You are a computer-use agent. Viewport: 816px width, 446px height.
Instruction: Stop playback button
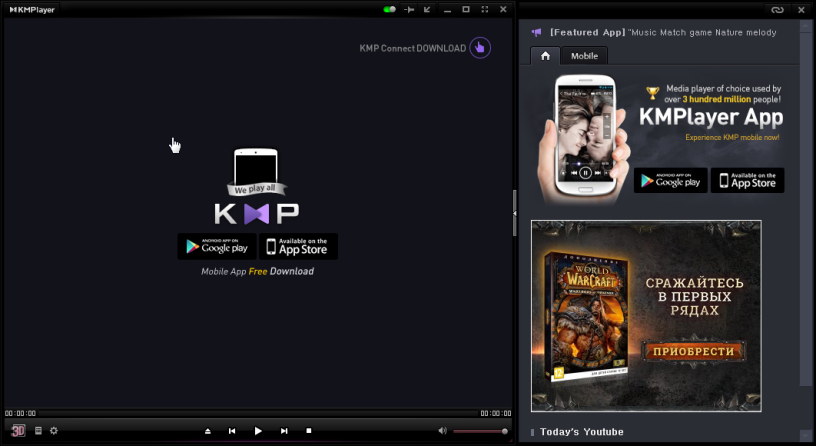(309, 430)
